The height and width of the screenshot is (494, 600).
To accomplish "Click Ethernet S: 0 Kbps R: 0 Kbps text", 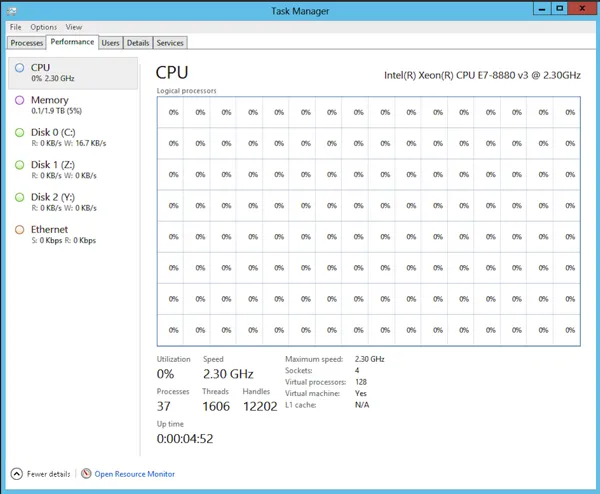I will click(64, 241).
